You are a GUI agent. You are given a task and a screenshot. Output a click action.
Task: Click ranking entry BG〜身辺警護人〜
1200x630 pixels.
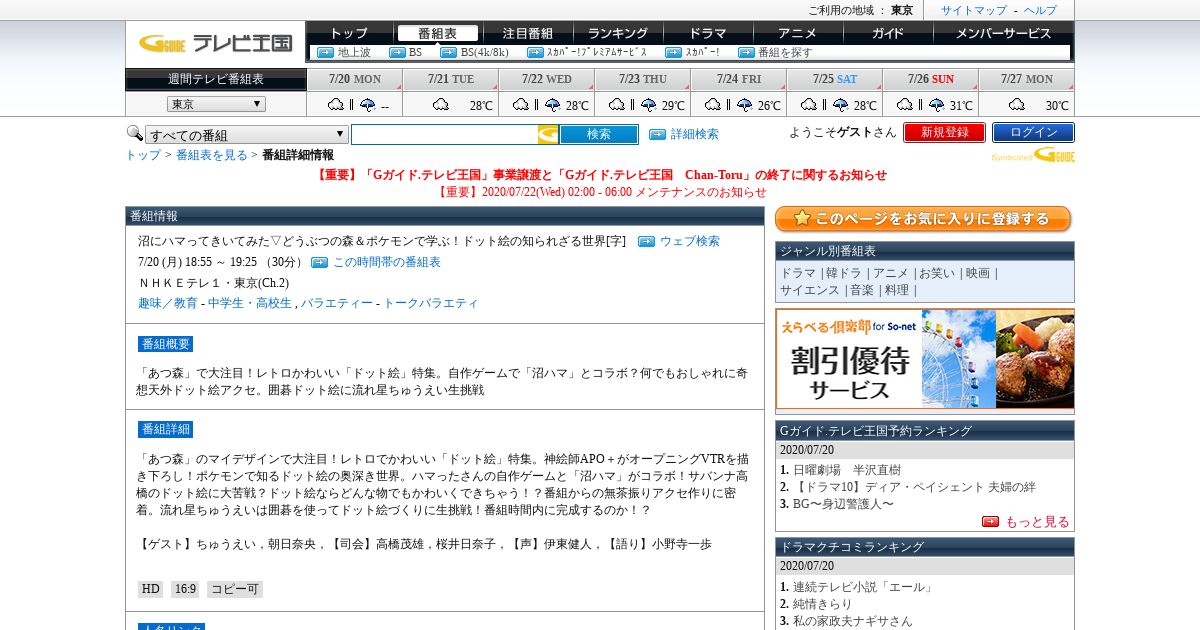[x=843, y=504]
